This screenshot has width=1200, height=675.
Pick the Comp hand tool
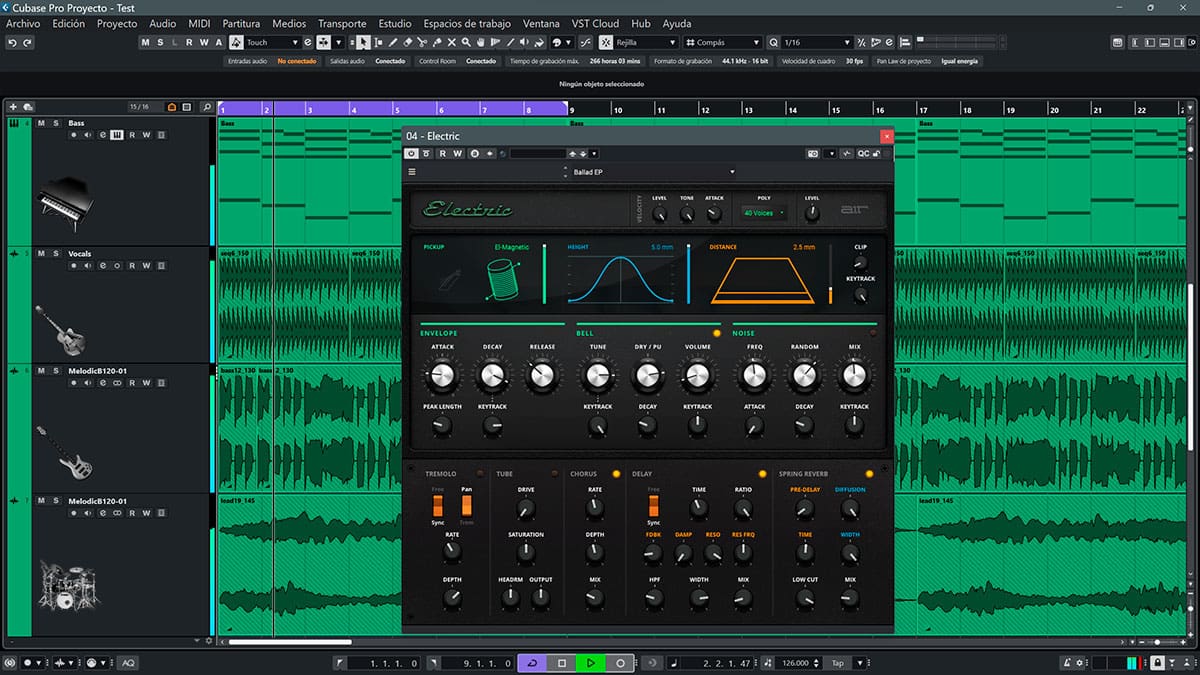point(482,43)
